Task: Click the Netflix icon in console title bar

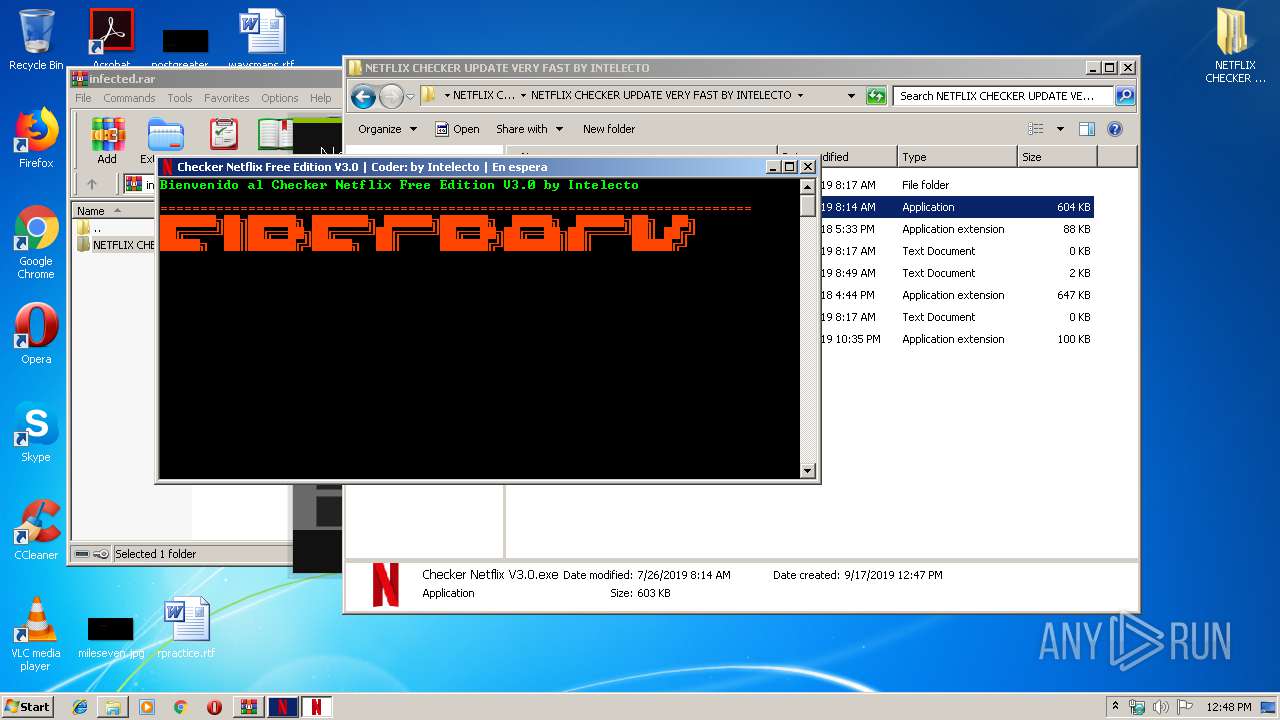Action: 168,167
